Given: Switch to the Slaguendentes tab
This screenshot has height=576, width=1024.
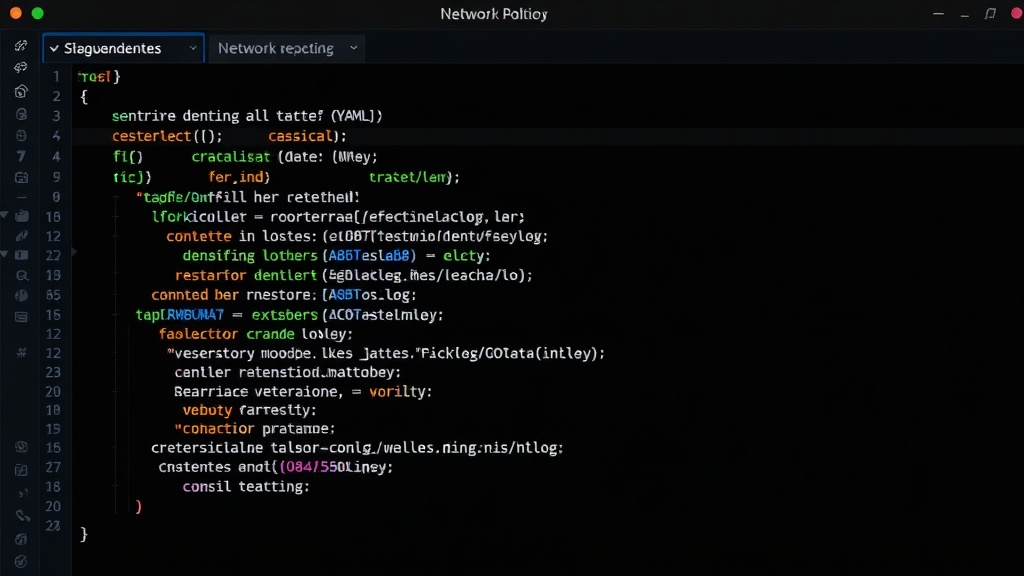Looking at the screenshot, I should pos(123,48).
